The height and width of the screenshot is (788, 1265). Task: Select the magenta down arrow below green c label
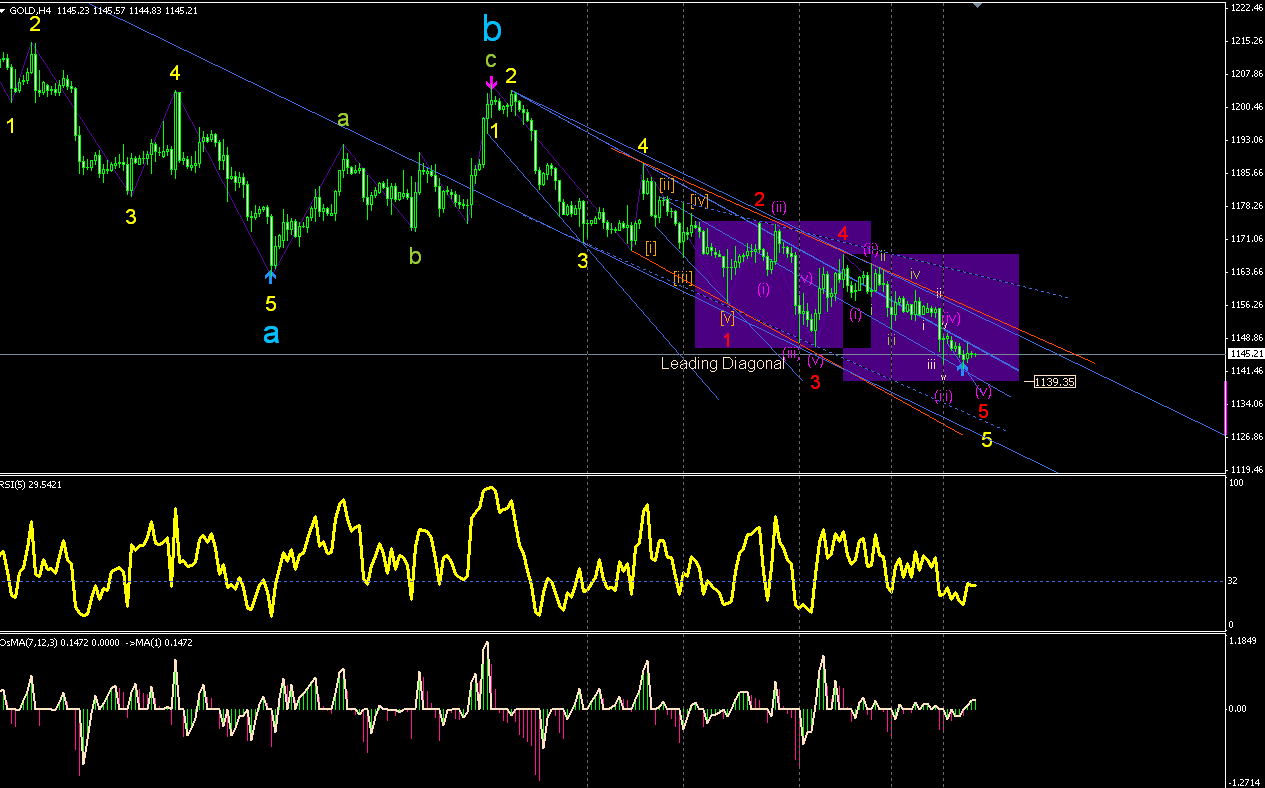[x=491, y=84]
